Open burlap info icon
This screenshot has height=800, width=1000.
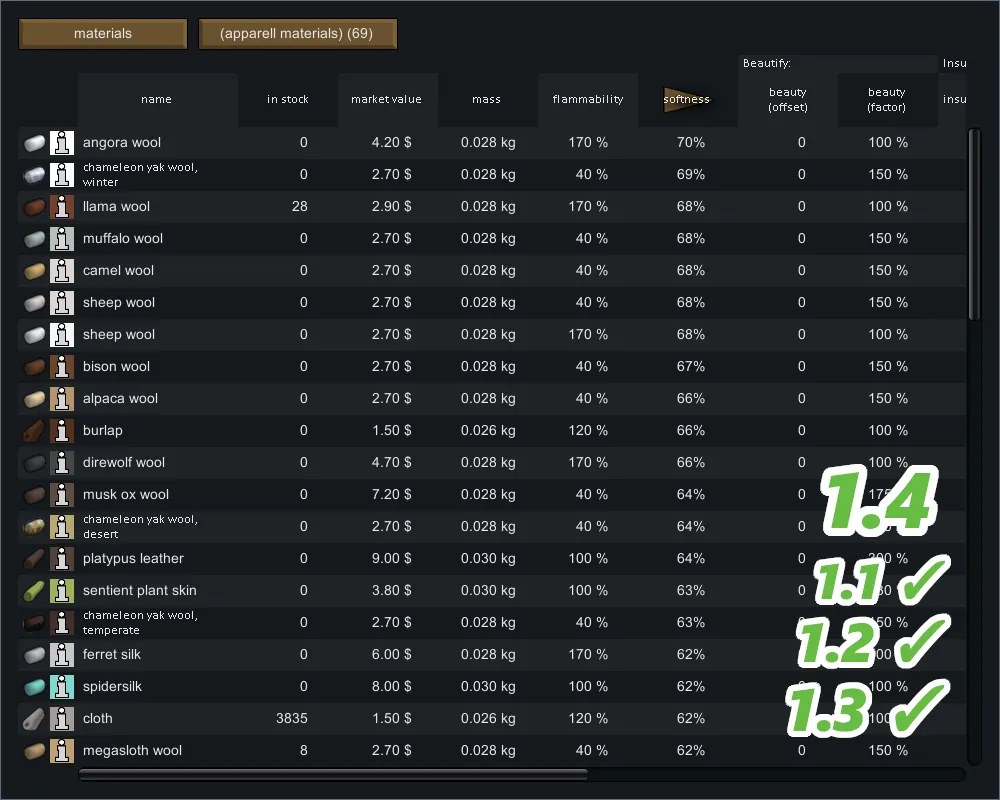click(x=62, y=430)
